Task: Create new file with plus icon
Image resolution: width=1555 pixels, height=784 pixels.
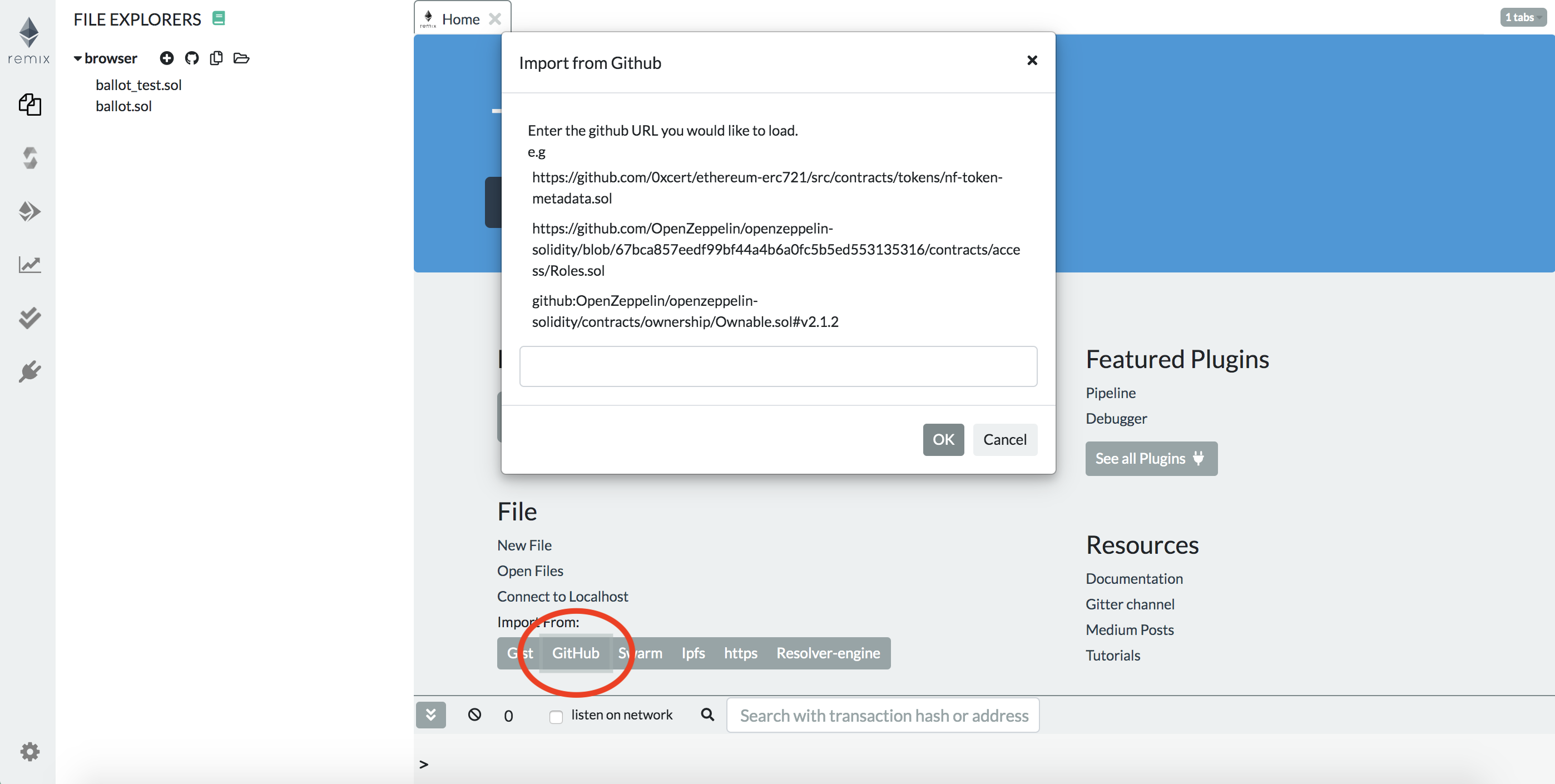Action: click(x=167, y=58)
